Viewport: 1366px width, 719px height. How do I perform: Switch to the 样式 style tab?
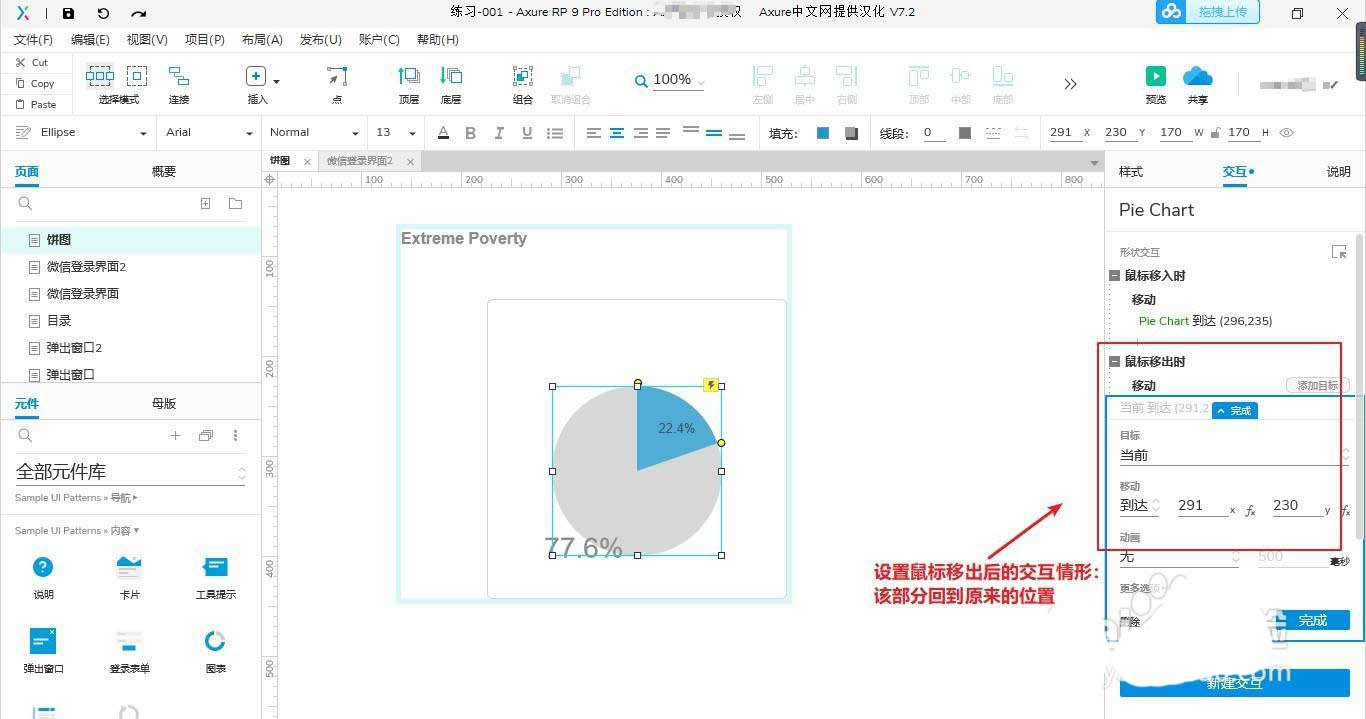(1131, 171)
